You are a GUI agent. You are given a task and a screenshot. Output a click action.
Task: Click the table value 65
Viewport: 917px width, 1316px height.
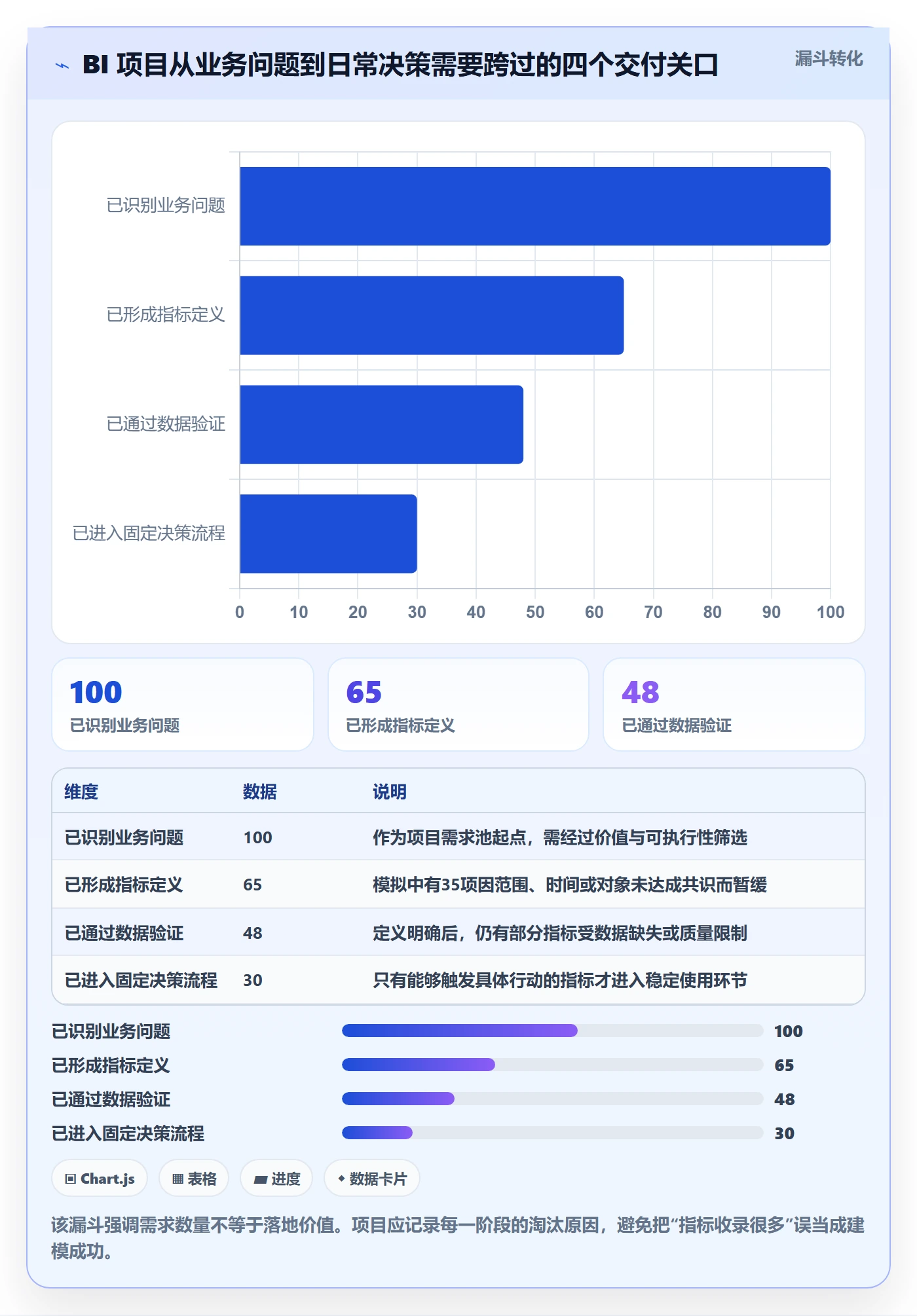coord(252,885)
